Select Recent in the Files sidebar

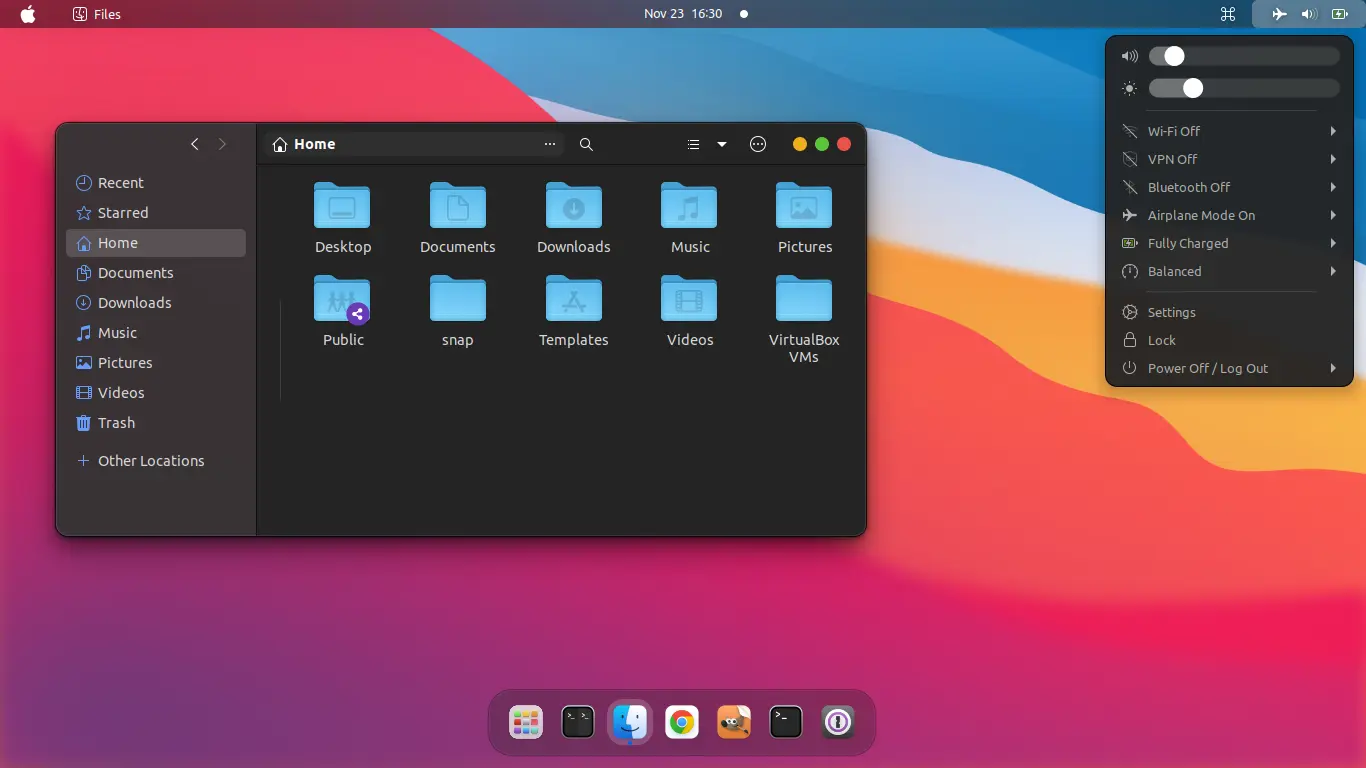(120, 183)
